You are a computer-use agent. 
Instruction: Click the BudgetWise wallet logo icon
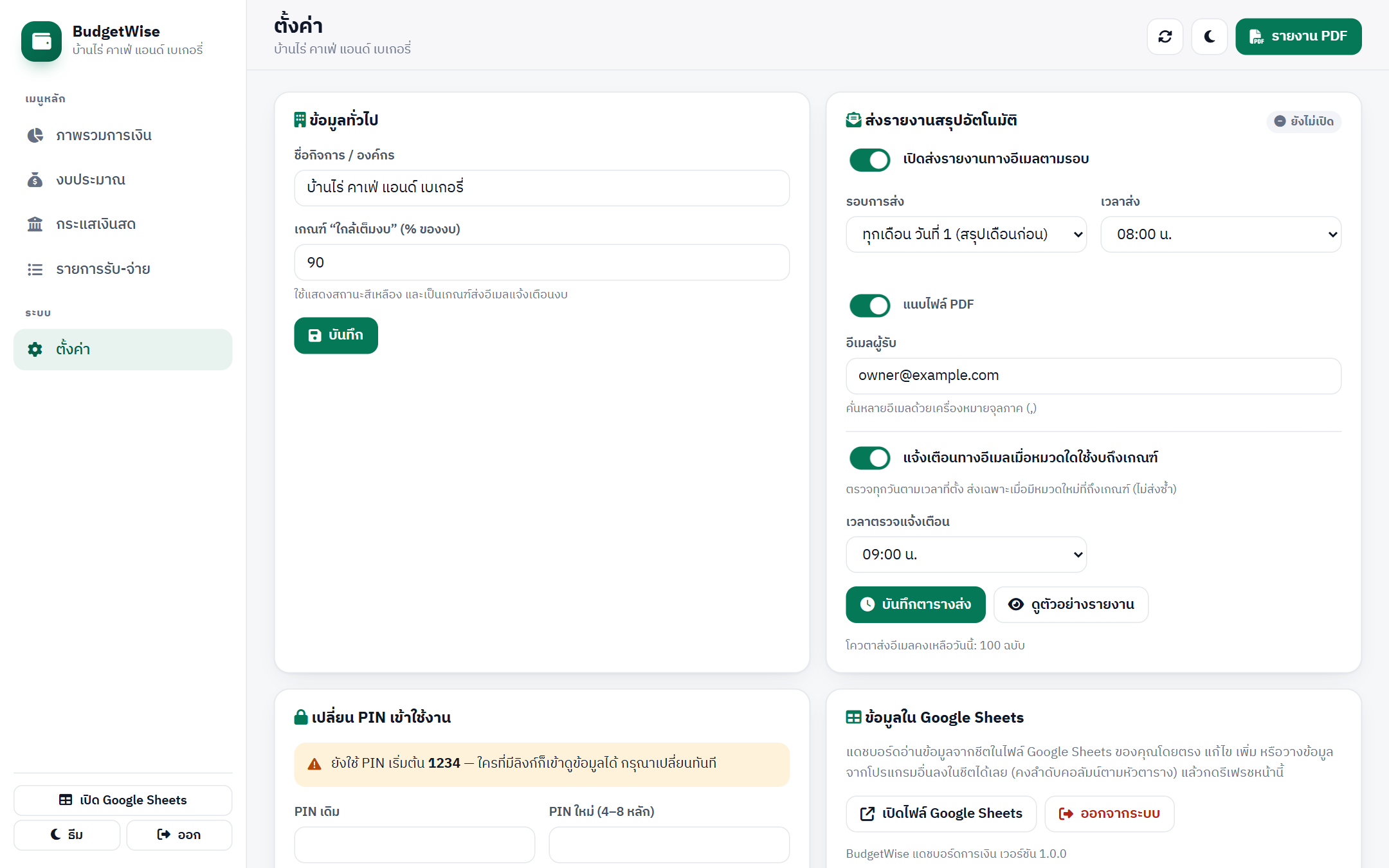tap(41, 41)
